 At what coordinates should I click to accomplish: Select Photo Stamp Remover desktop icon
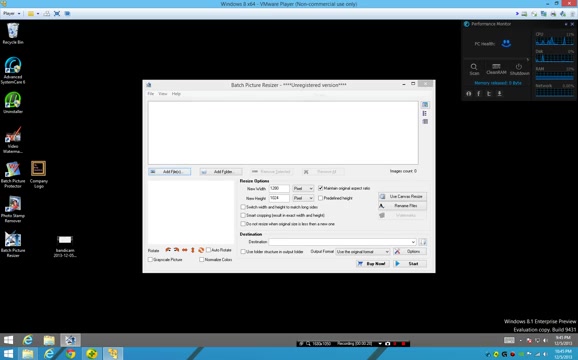point(13,209)
